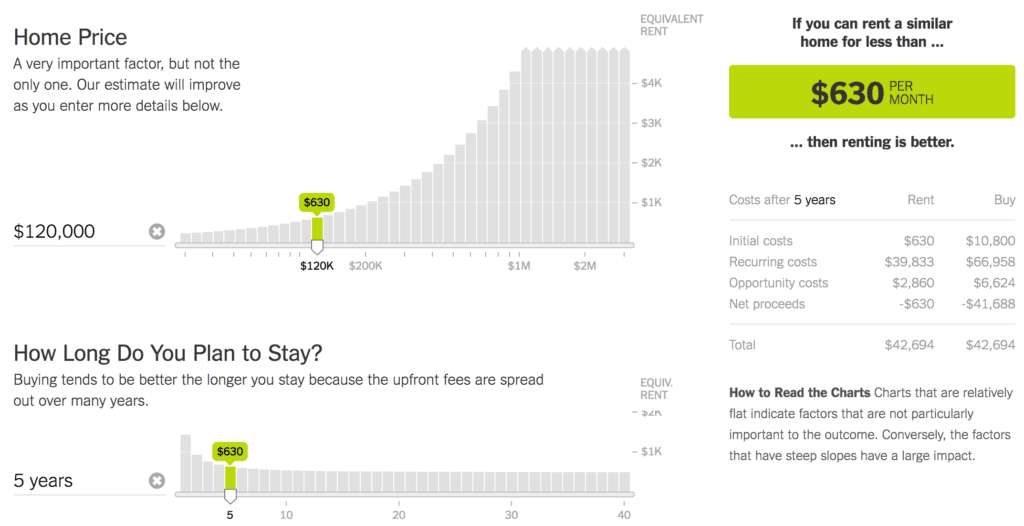Screen dimensions: 1024x526
Task: Select the $200K mark on price axis
Action: (366, 266)
